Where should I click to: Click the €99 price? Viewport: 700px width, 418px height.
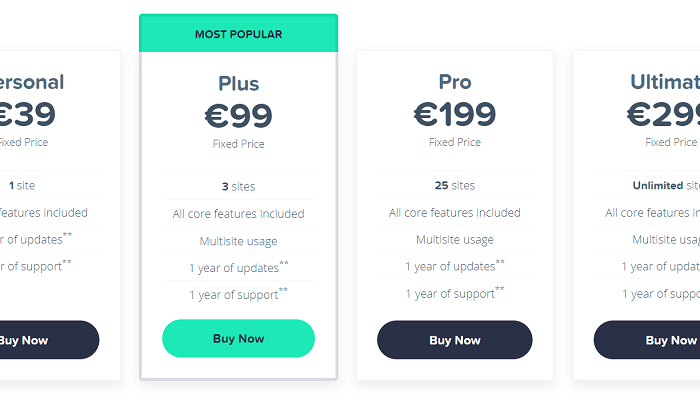pyautogui.click(x=238, y=115)
